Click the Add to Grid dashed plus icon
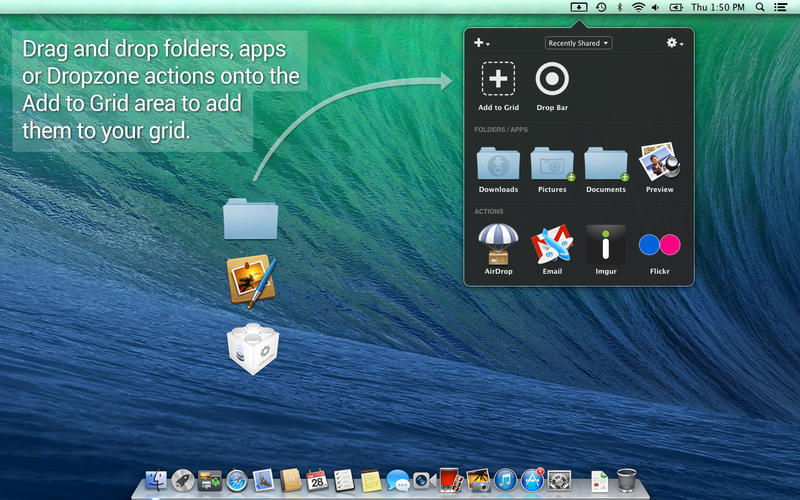This screenshot has height=500, width=800. coord(498,79)
